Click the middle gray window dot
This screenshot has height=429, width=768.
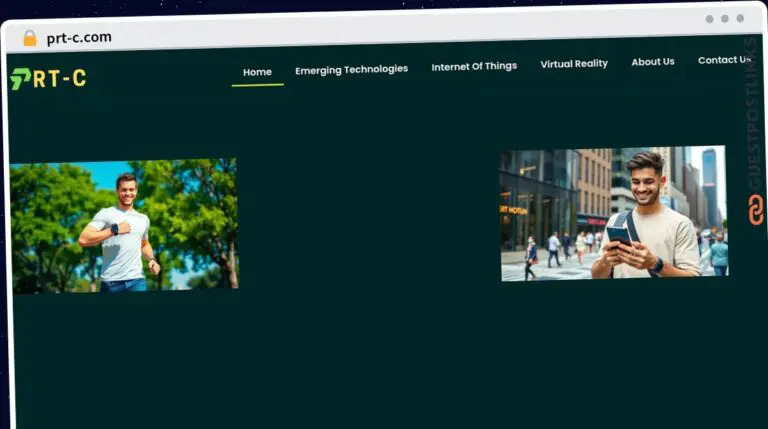pos(725,19)
